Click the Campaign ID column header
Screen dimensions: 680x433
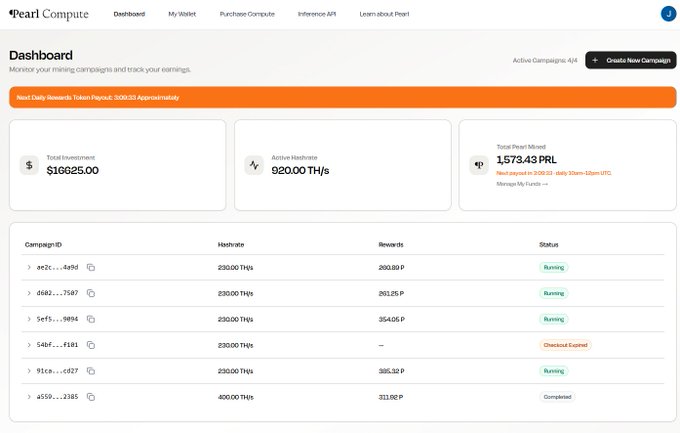click(43, 245)
